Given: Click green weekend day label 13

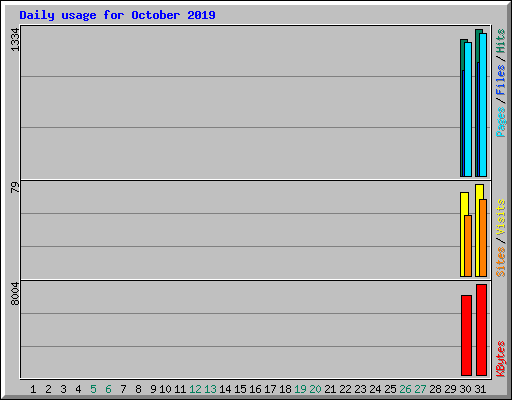Looking at the screenshot, I should click(x=210, y=389).
